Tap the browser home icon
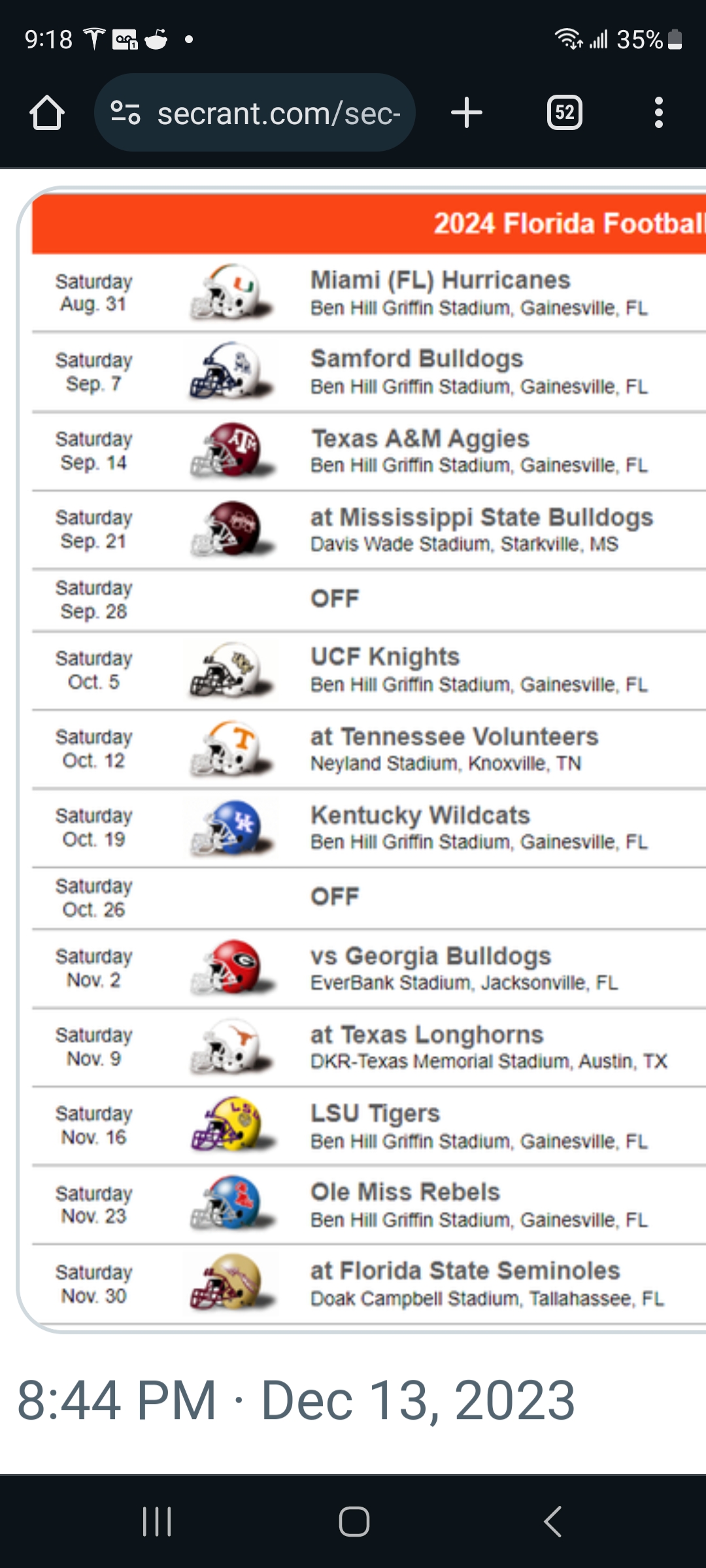706x1568 pixels. coord(47,113)
